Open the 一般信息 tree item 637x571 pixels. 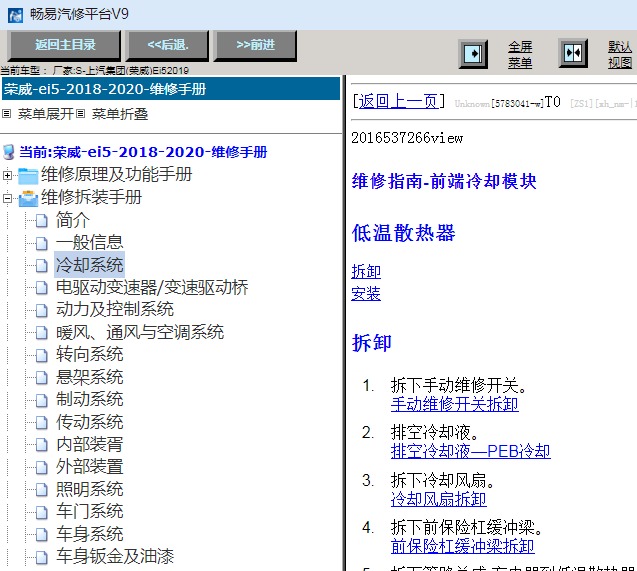coord(89,243)
